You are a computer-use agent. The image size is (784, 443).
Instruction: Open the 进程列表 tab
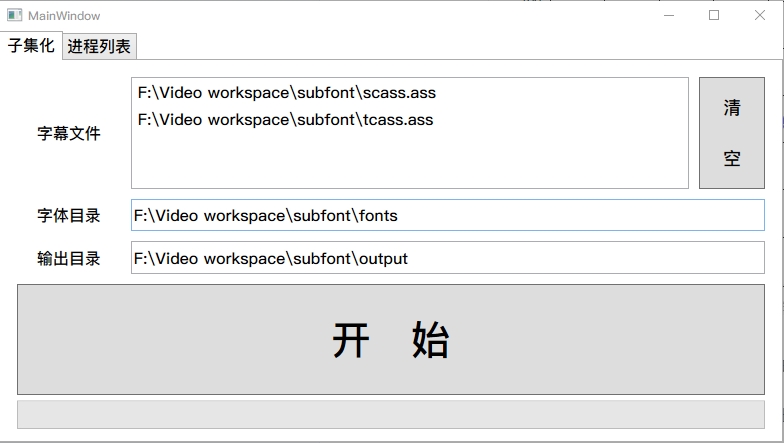(x=99, y=47)
